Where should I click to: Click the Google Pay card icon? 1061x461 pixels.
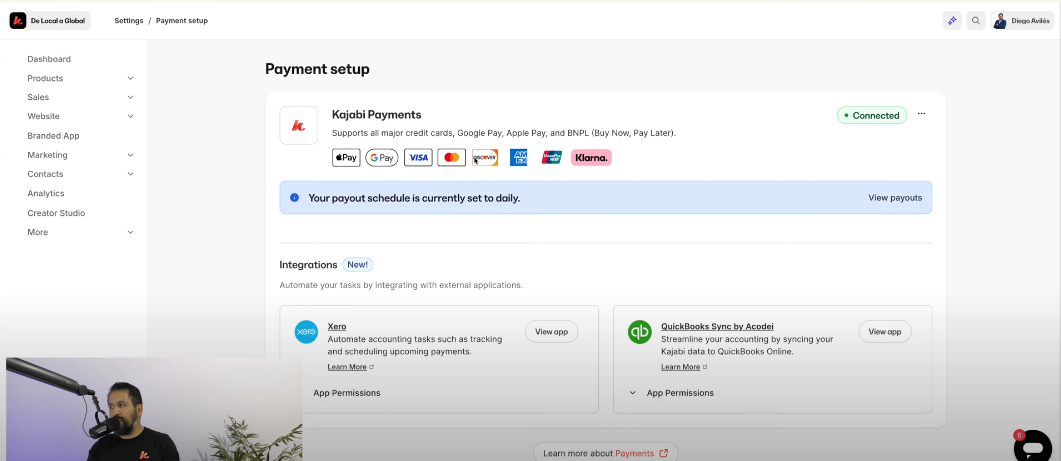click(382, 158)
